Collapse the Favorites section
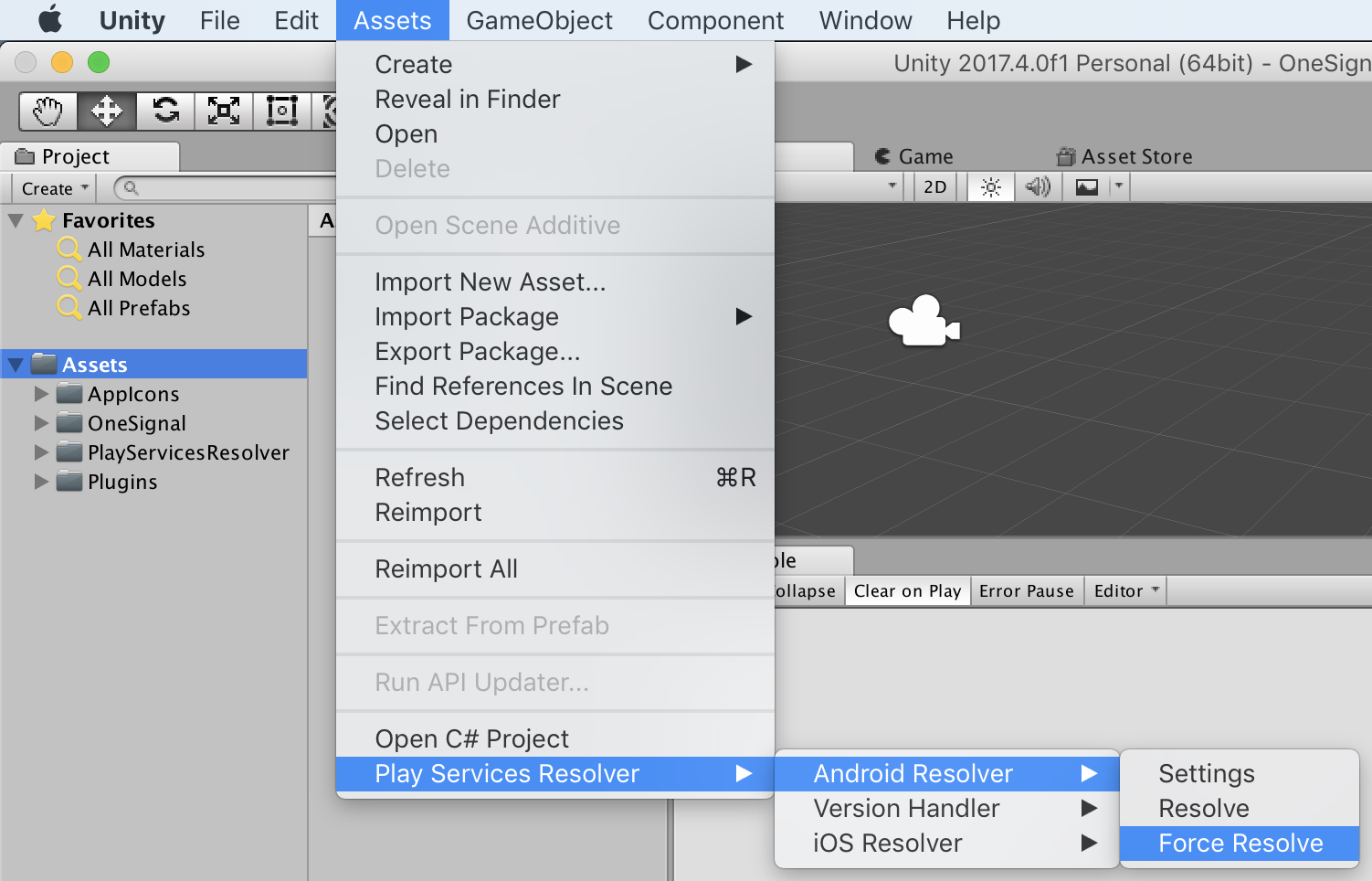 pyautogui.click(x=16, y=220)
